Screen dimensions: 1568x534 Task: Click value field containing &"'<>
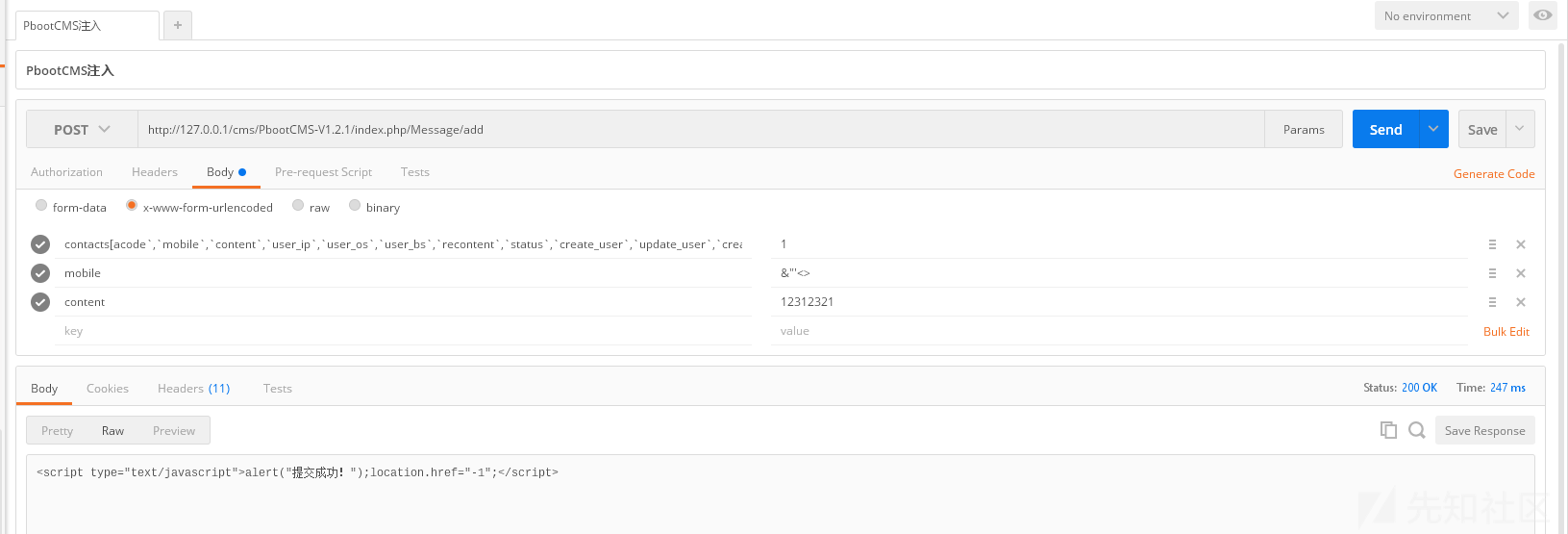[1119, 273]
